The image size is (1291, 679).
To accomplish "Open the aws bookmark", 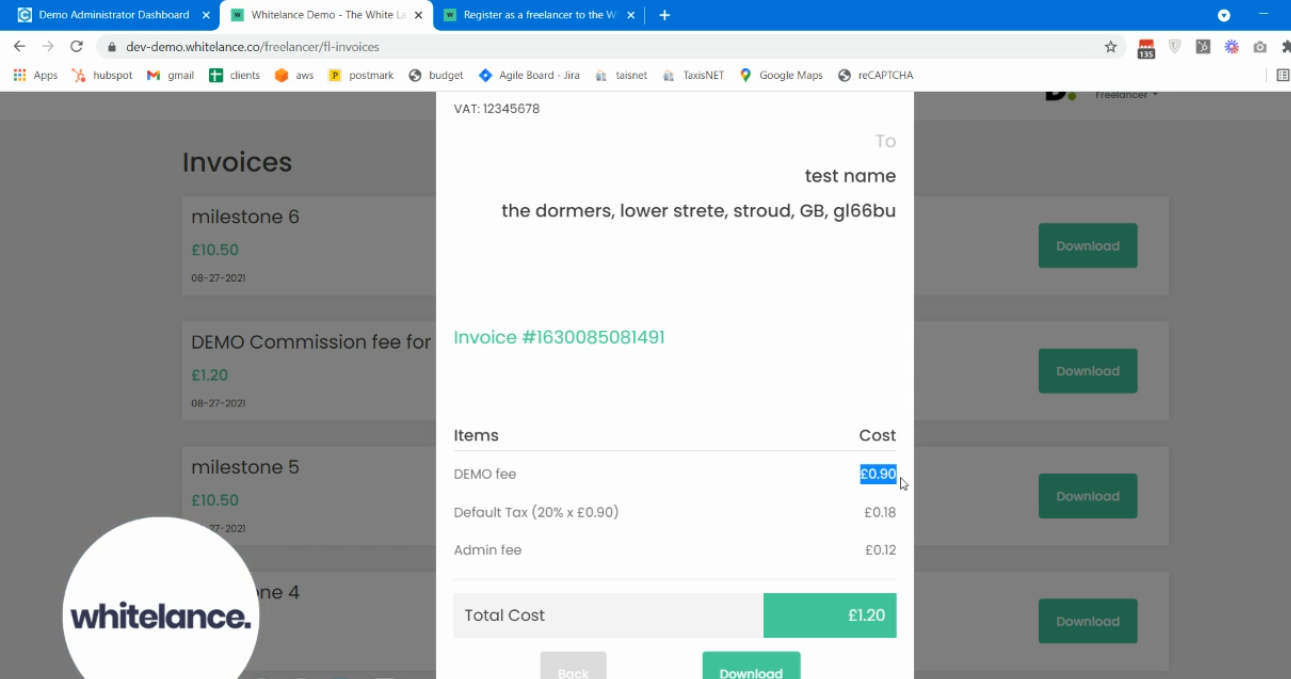I will tap(294, 75).
